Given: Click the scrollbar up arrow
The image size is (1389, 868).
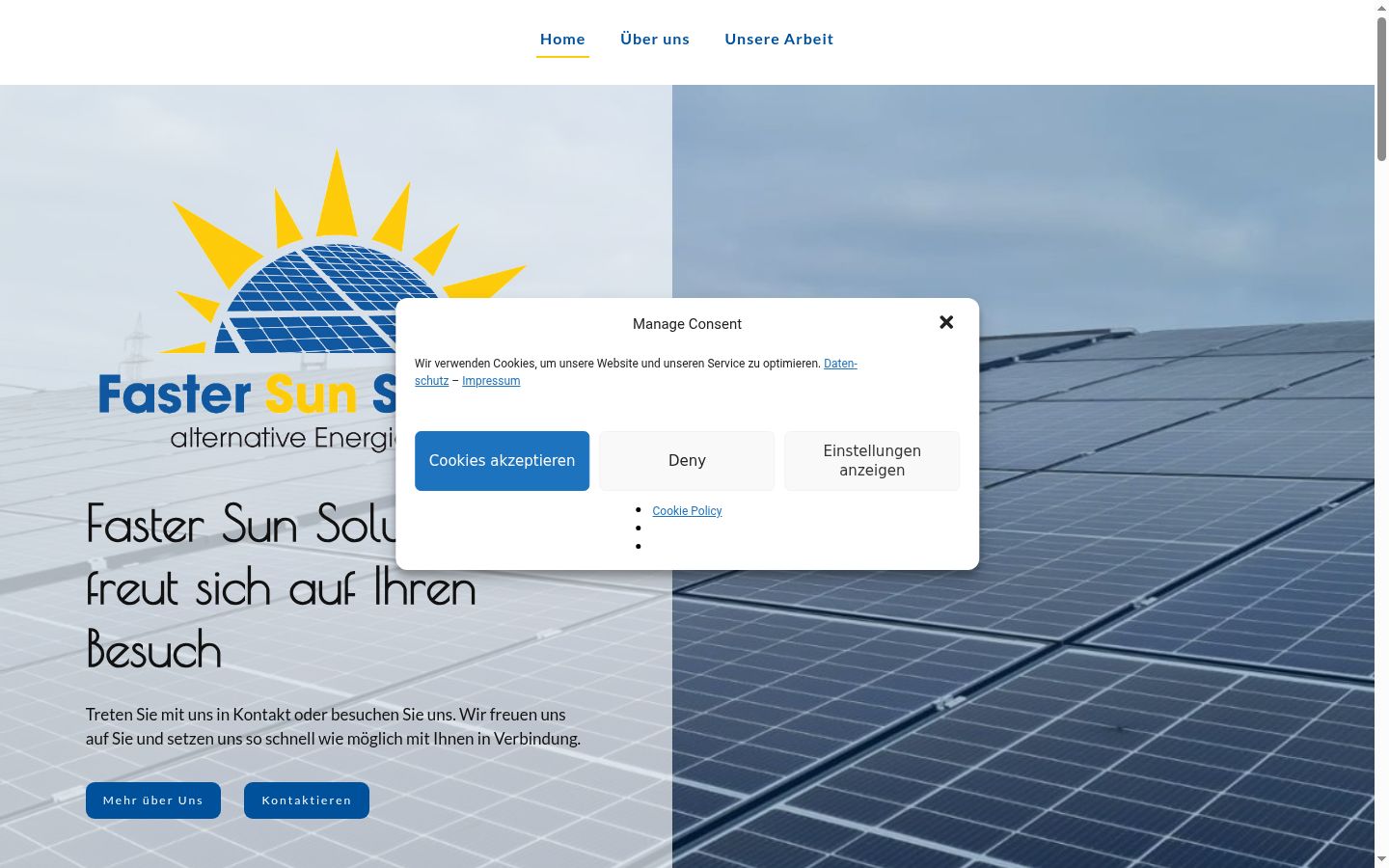Looking at the screenshot, I should [1381, 8].
